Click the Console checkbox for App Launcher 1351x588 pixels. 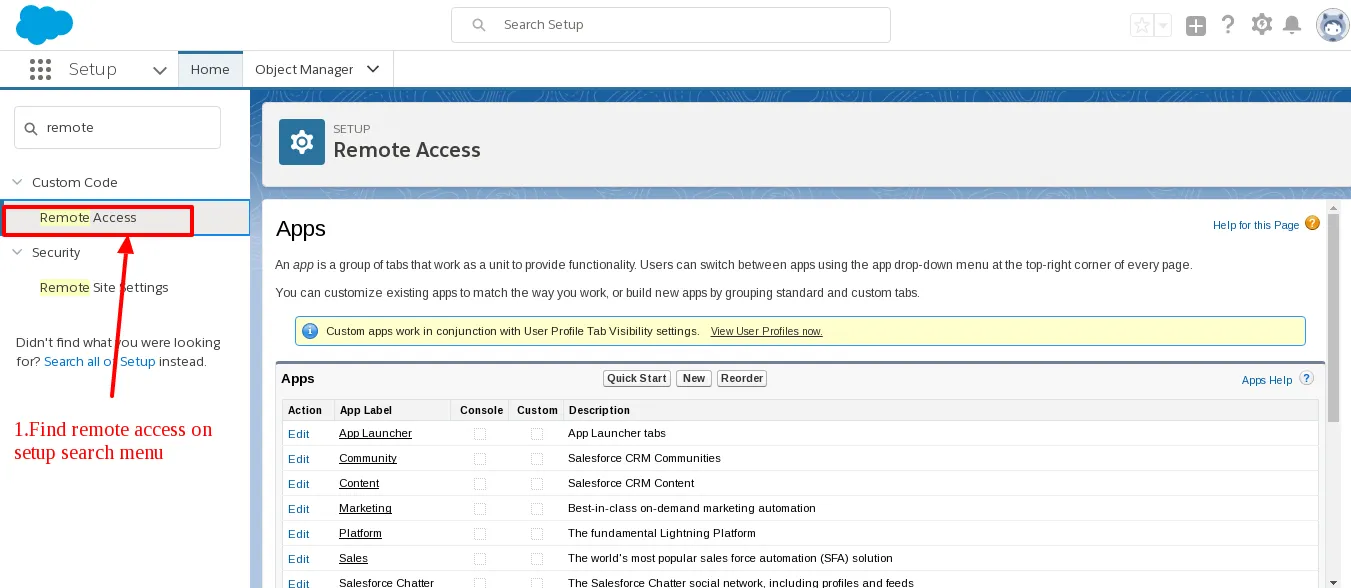pos(480,434)
